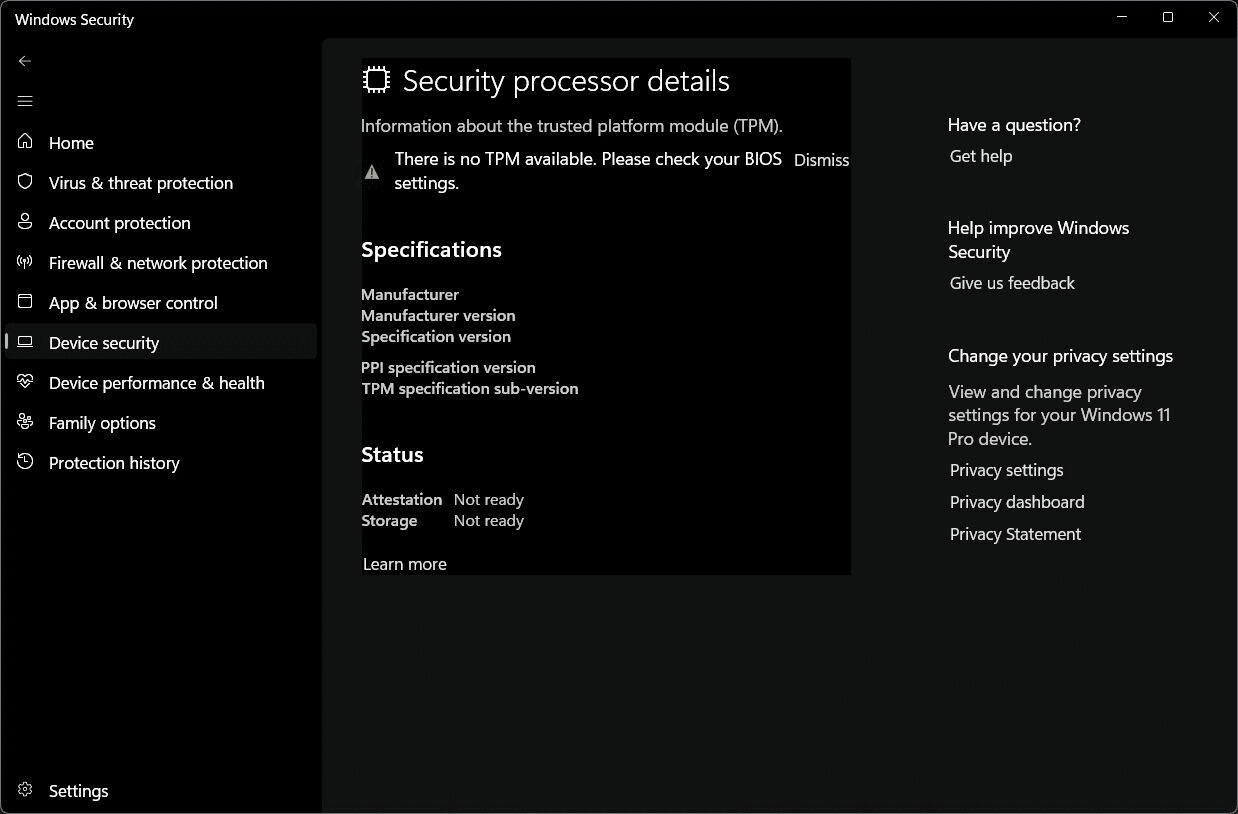Click the back arrow navigation icon

[x=24, y=61]
